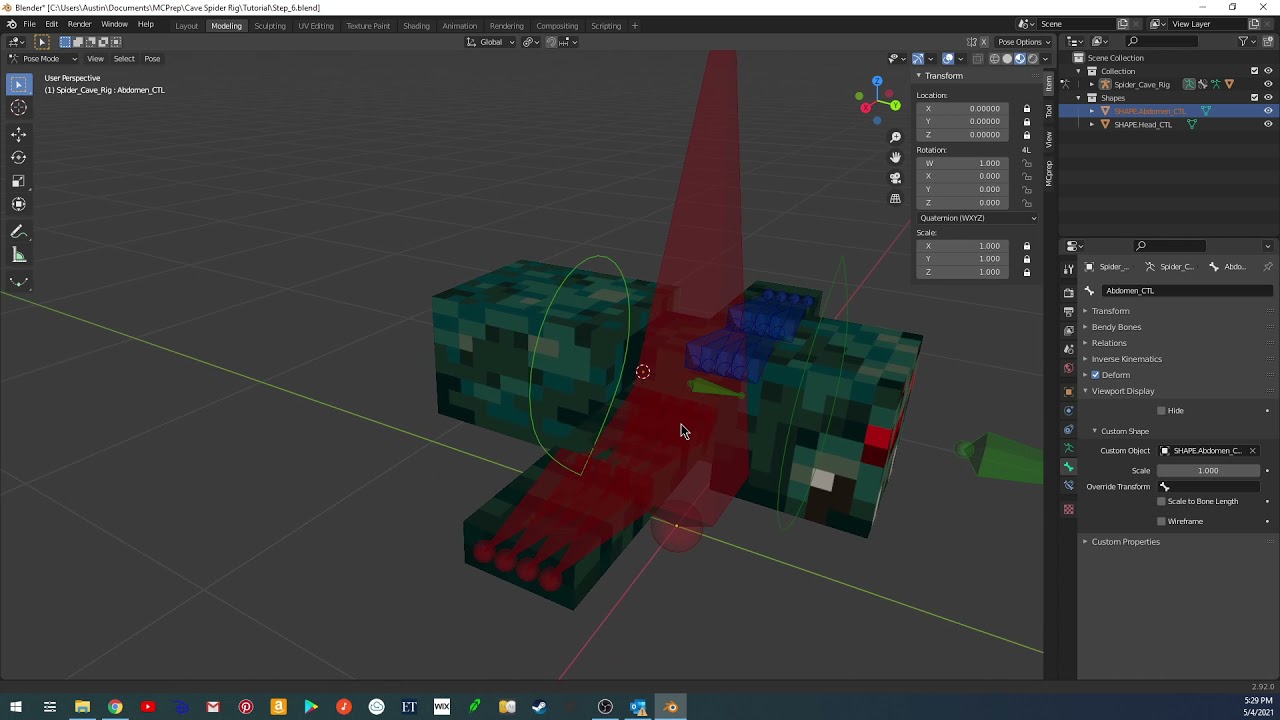1280x720 pixels.
Task: Switch to Material Preview shading
Action: pyautogui.click(x=1019, y=58)
